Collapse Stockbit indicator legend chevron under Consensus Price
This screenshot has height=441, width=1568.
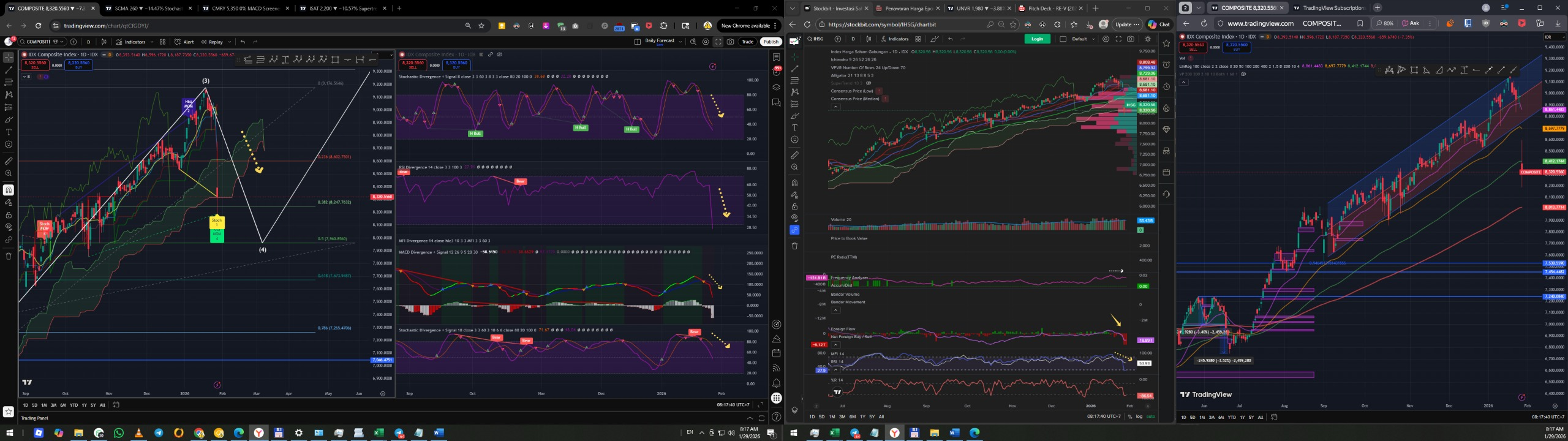835,107
